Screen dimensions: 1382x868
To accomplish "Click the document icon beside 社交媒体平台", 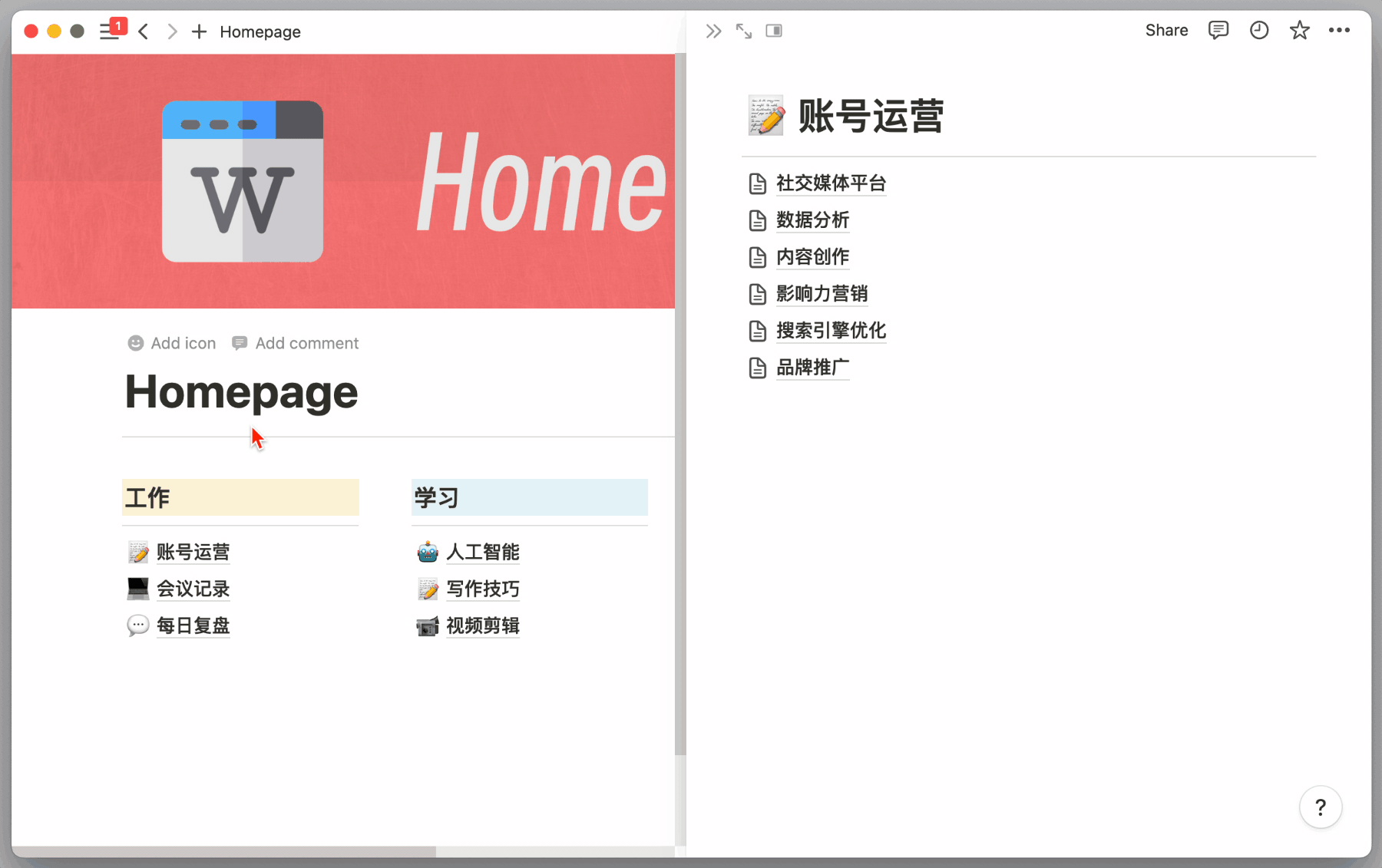I will (758, 183).
